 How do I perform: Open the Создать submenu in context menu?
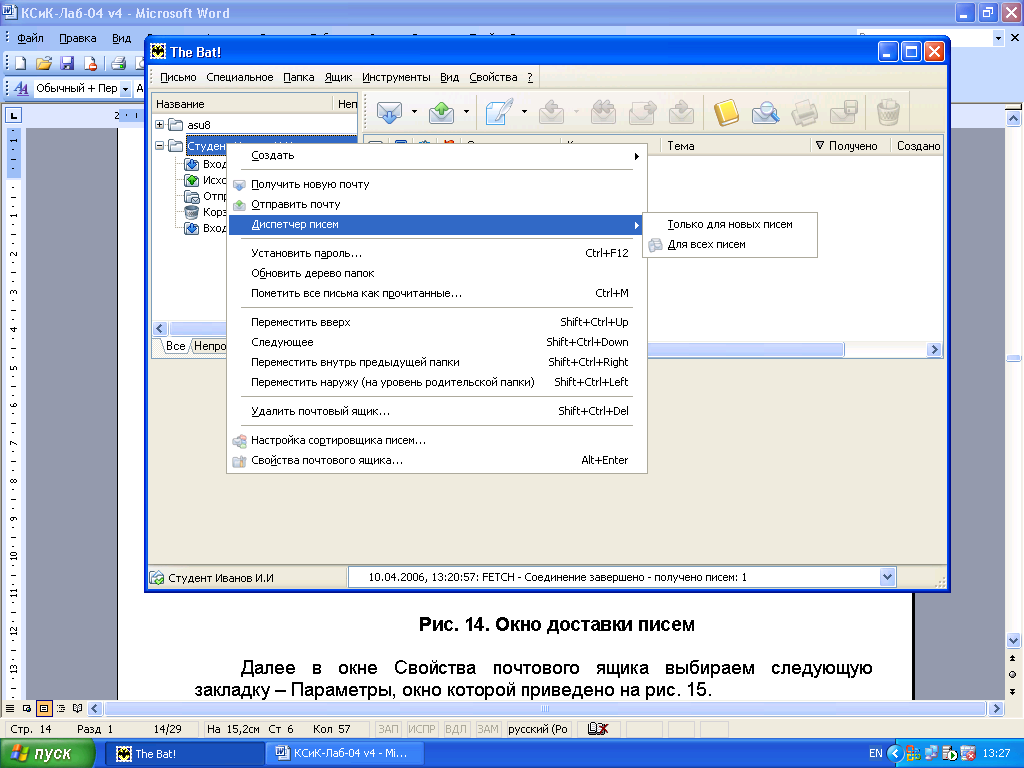[437, 155]
